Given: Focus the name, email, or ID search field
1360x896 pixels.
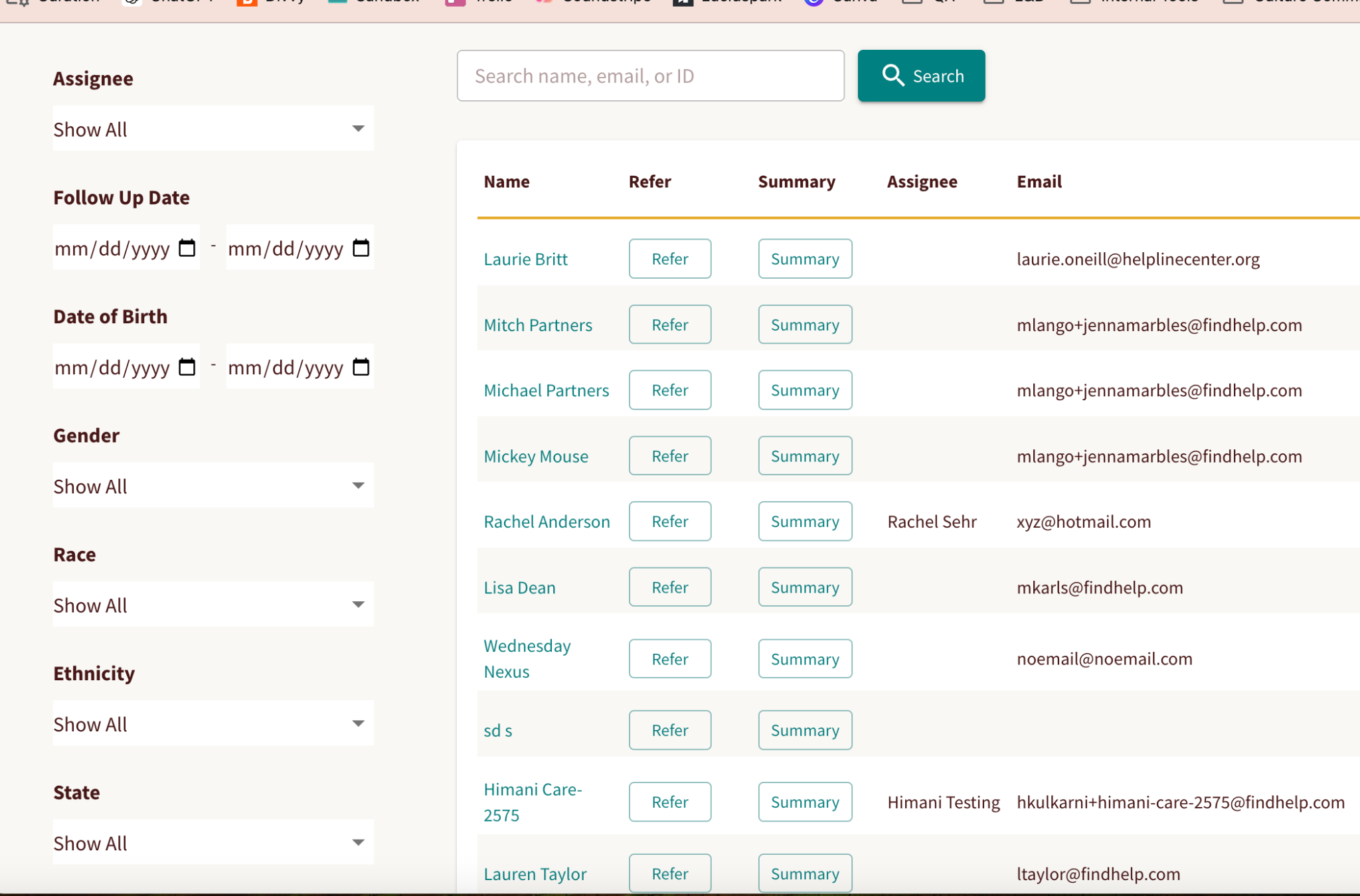Looking at the screenshot, I should tap(650, 76).
